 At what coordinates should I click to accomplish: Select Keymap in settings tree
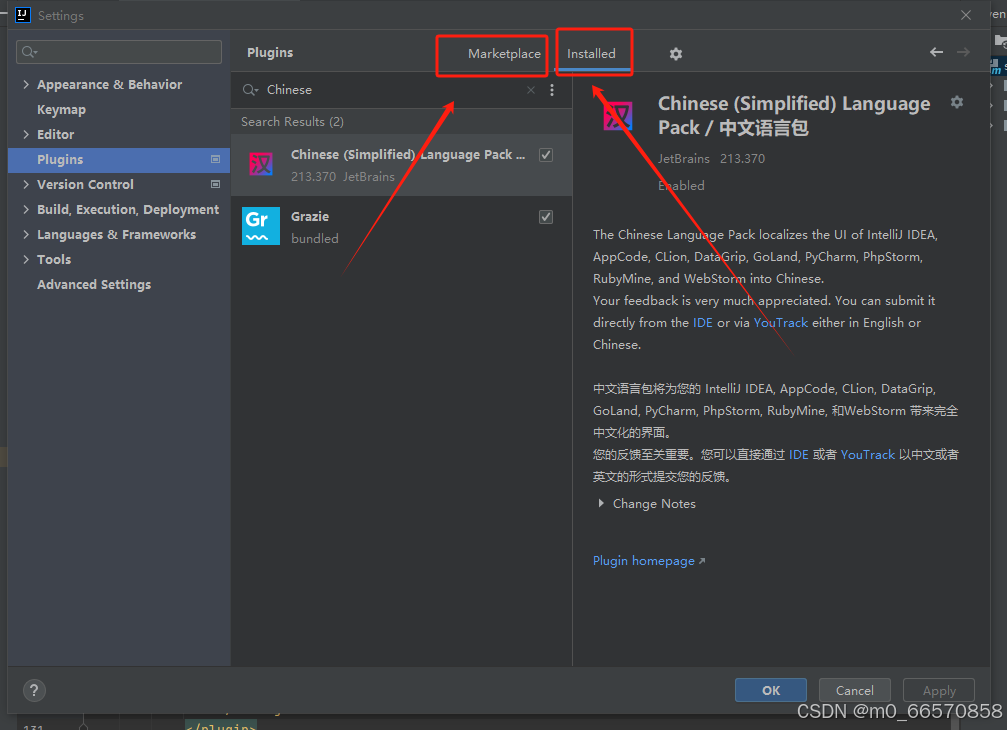pyautogui.click(x=61, y=110)
